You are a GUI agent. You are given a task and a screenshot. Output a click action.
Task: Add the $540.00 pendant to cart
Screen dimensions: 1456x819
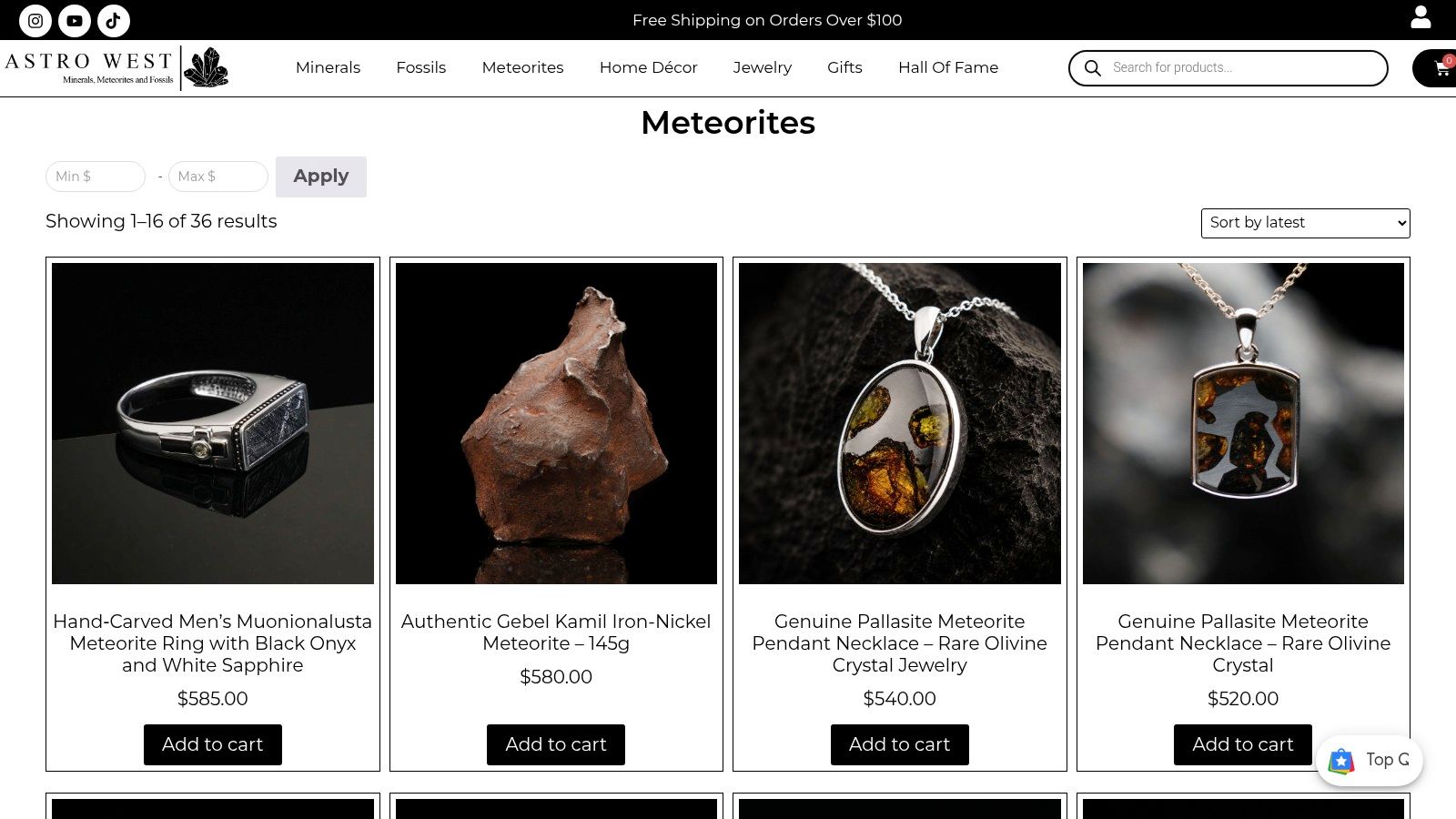(x=900, y=744)
